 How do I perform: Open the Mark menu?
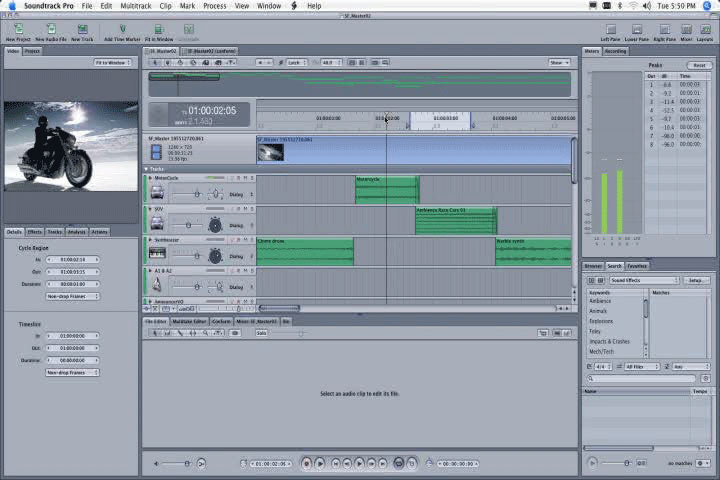[187, 6]
